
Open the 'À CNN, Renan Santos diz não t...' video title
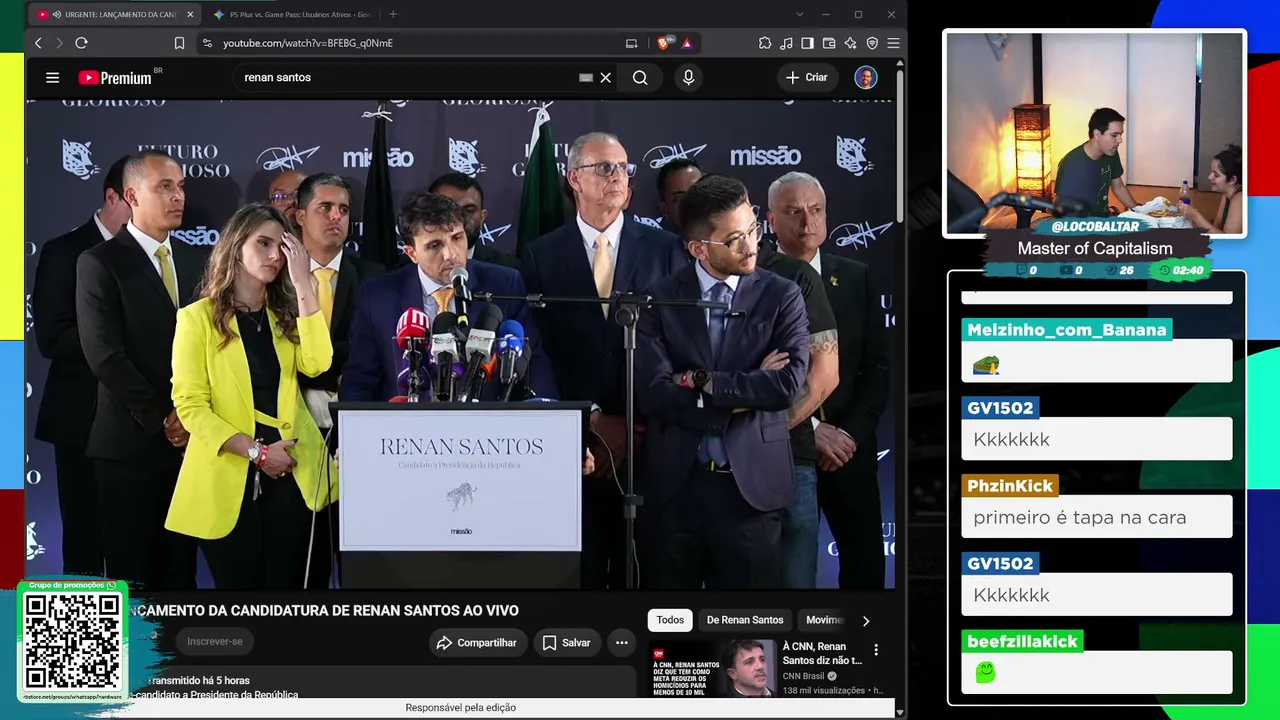point(822,653)
